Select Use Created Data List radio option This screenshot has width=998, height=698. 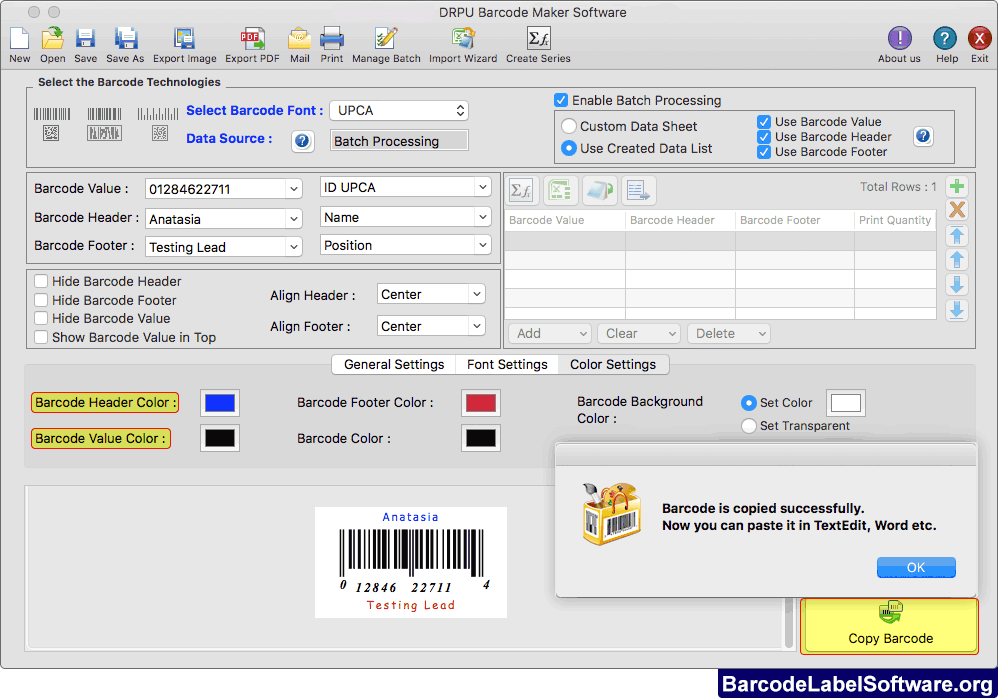569,148
